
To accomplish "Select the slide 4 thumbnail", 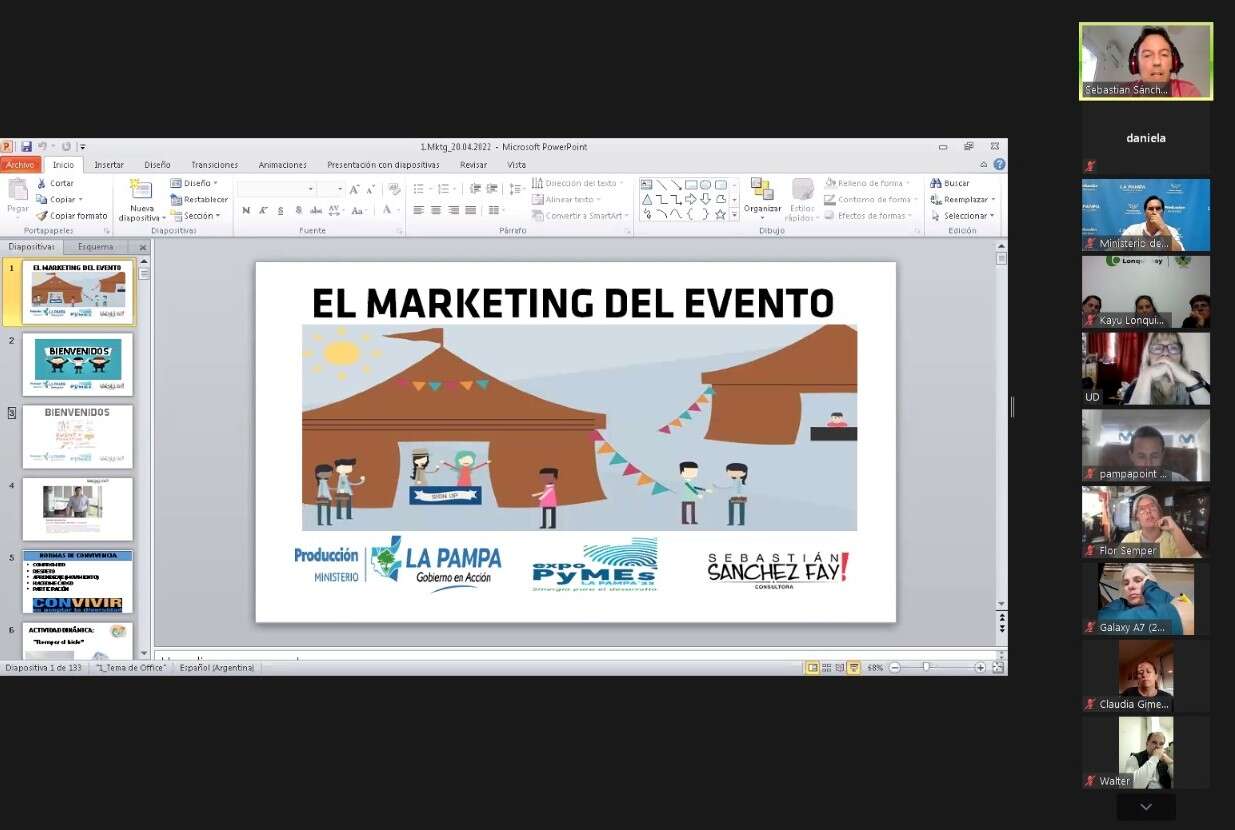I will click(77, 509).
